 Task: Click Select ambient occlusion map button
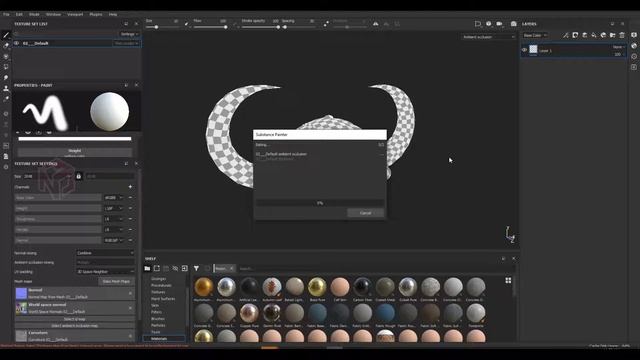click(x=75, y=326)
